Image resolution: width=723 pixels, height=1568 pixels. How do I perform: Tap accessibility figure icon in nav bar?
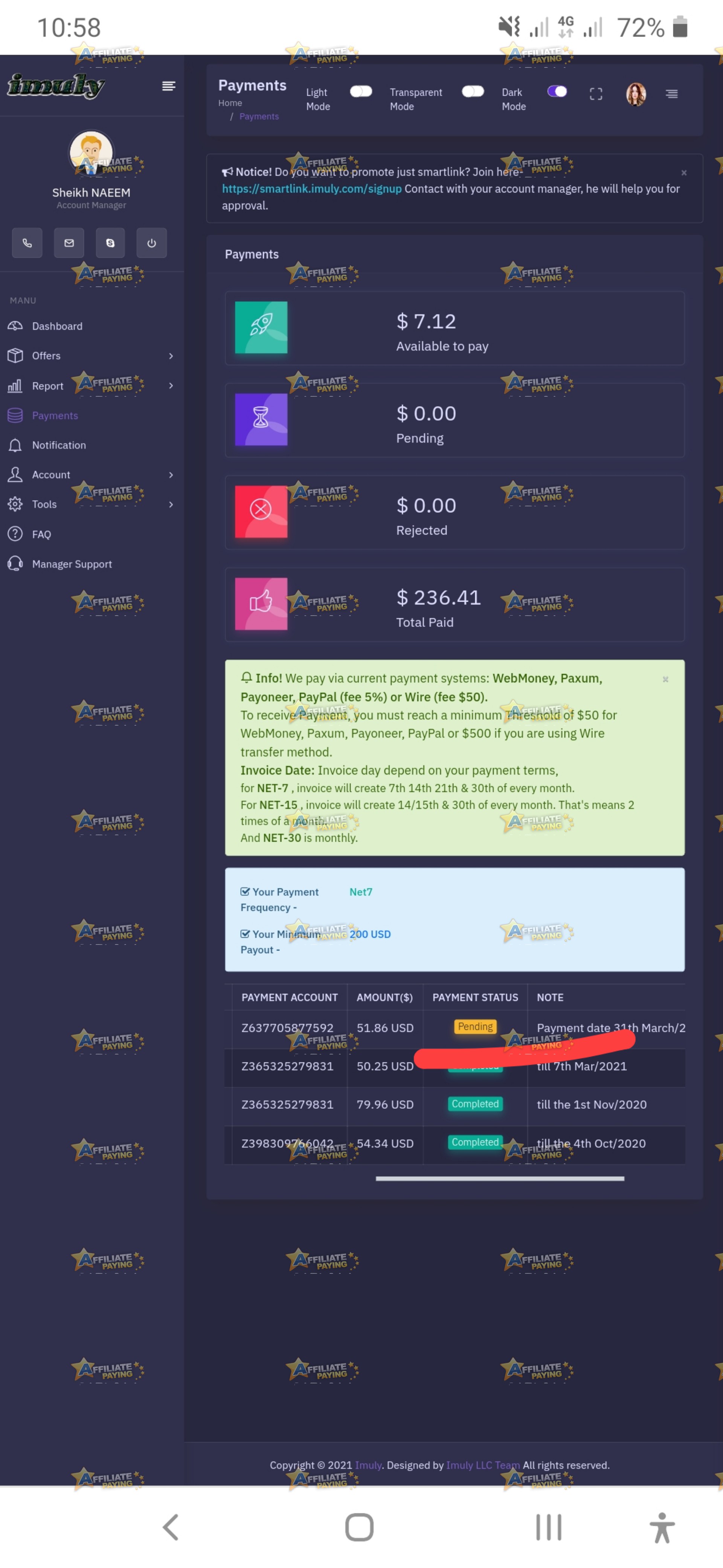[x=662, y=1527]
